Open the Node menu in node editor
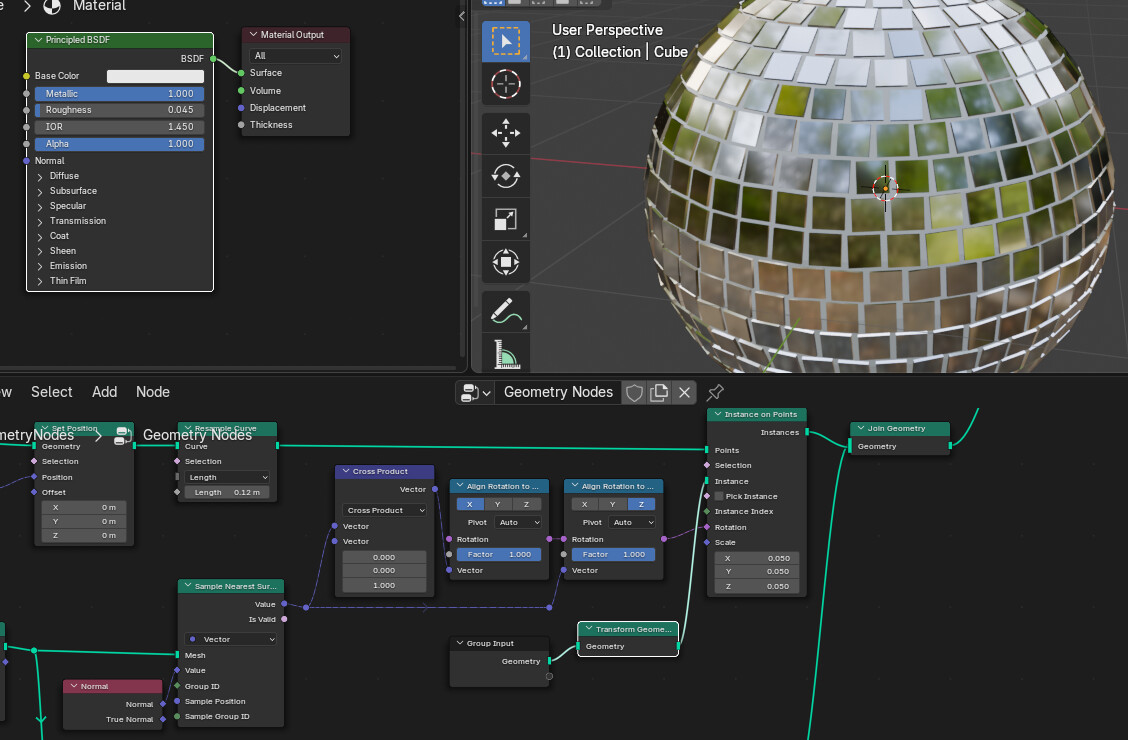The height and width of the screenshot is (740, 1128). [x=153, y=392]
